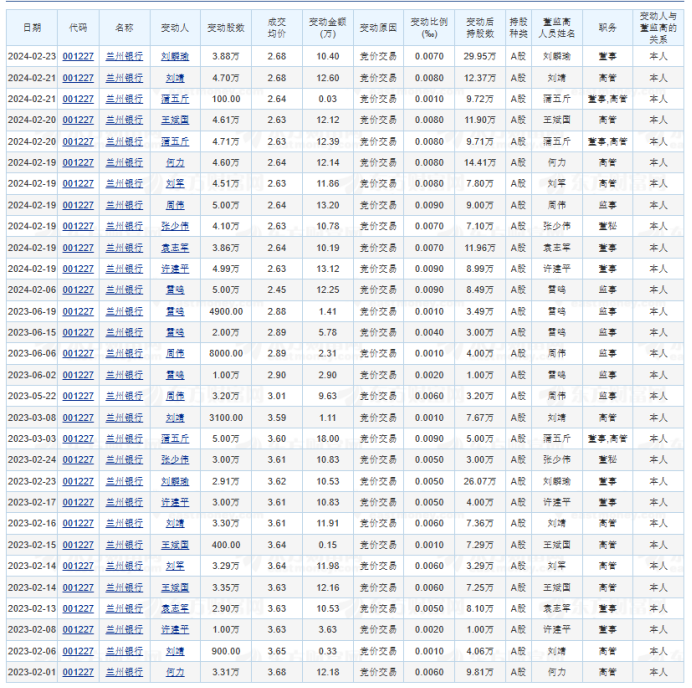Open 兰州银行 link in the 2023-02-01 row

click(x=124, y=672)
